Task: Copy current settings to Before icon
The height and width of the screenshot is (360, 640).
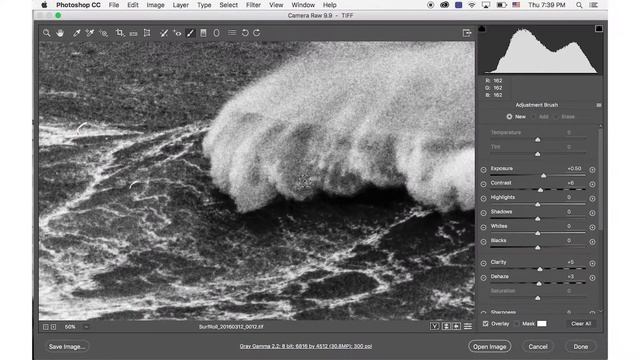Action: click(456, 326)
